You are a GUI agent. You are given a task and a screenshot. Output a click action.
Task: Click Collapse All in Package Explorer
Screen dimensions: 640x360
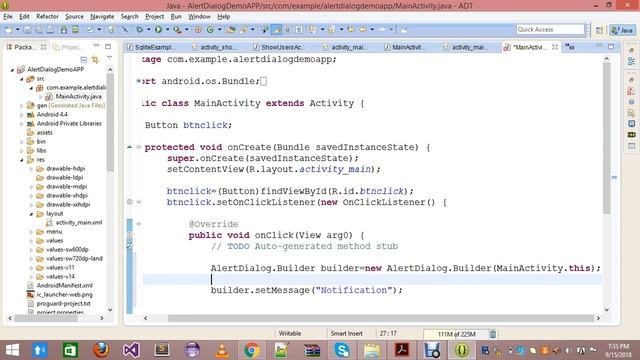(84, 60)
